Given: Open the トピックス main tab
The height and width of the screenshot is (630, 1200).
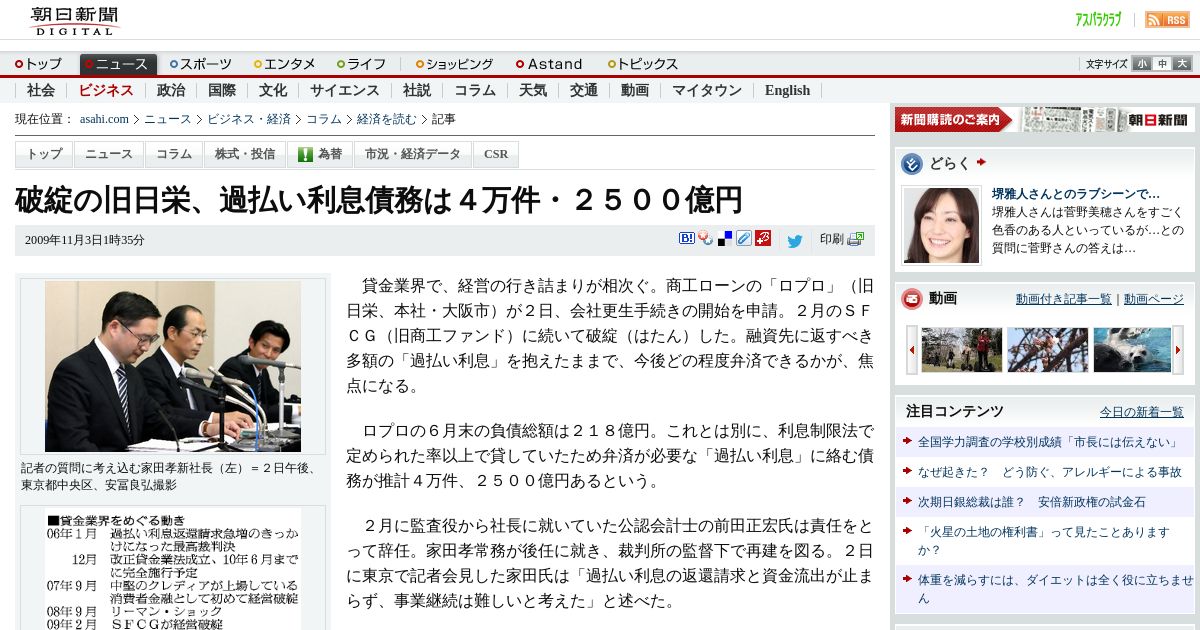Looking at the screenshot, I should coord(642,64).
